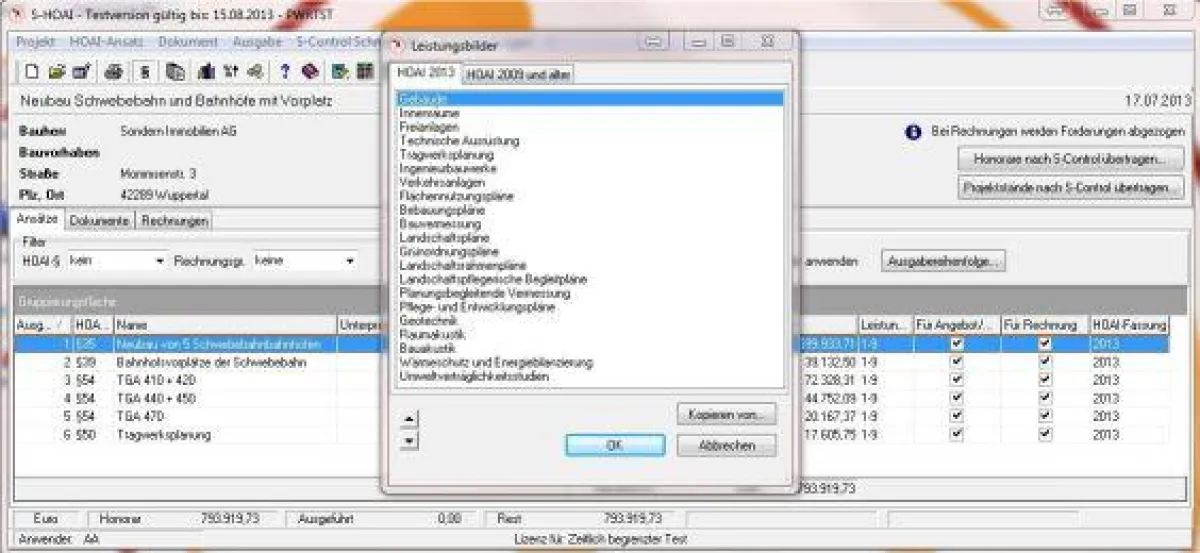The image size is (1200, 553).
Task: Click the 'Name' column header
Action: tap(130, 325)
